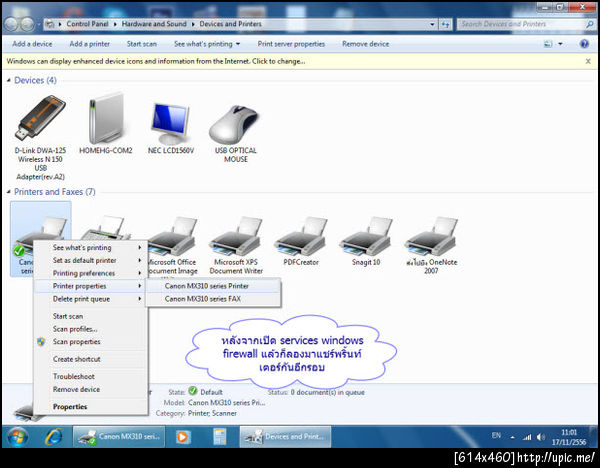Choose Set as default printer menu entry
The height and width of the screenshot is (468, 600).
(91, 260)
